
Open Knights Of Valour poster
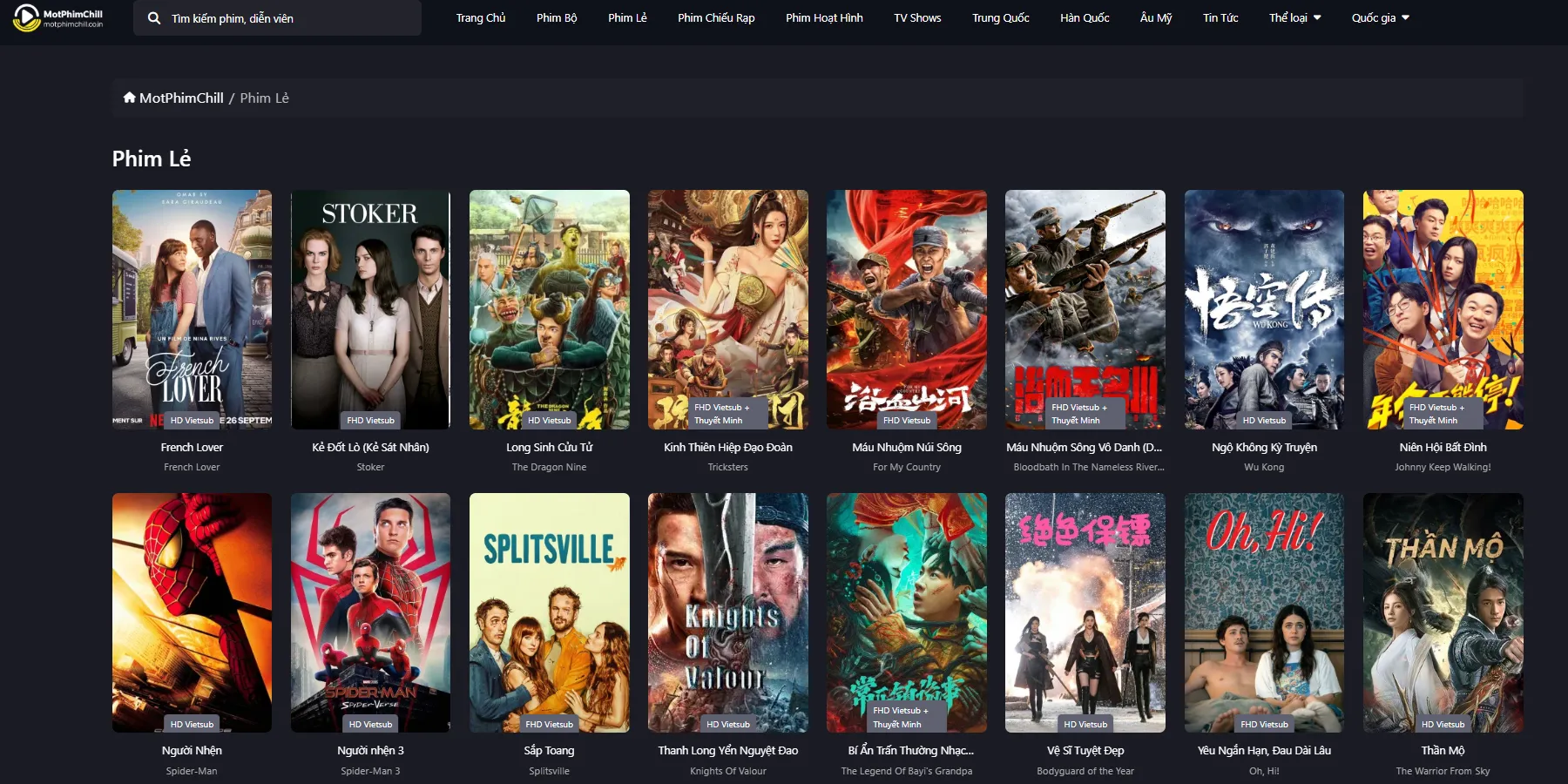(x=727, y=612)
